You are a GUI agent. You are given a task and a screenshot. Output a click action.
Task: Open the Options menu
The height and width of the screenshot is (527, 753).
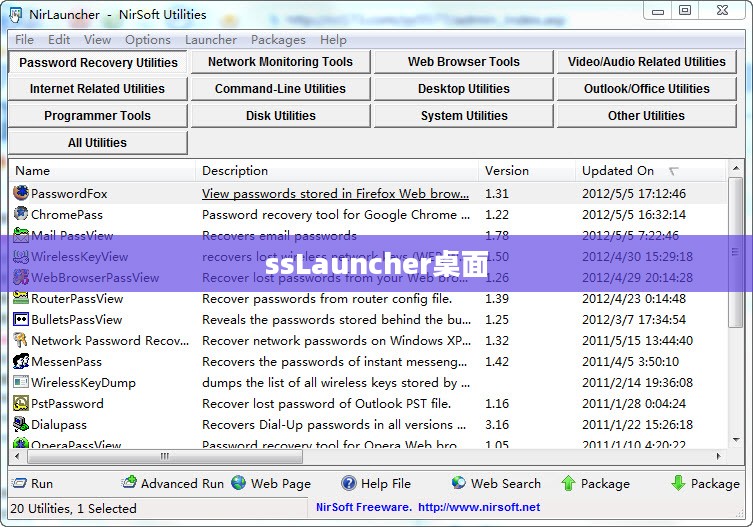(148, 39)
